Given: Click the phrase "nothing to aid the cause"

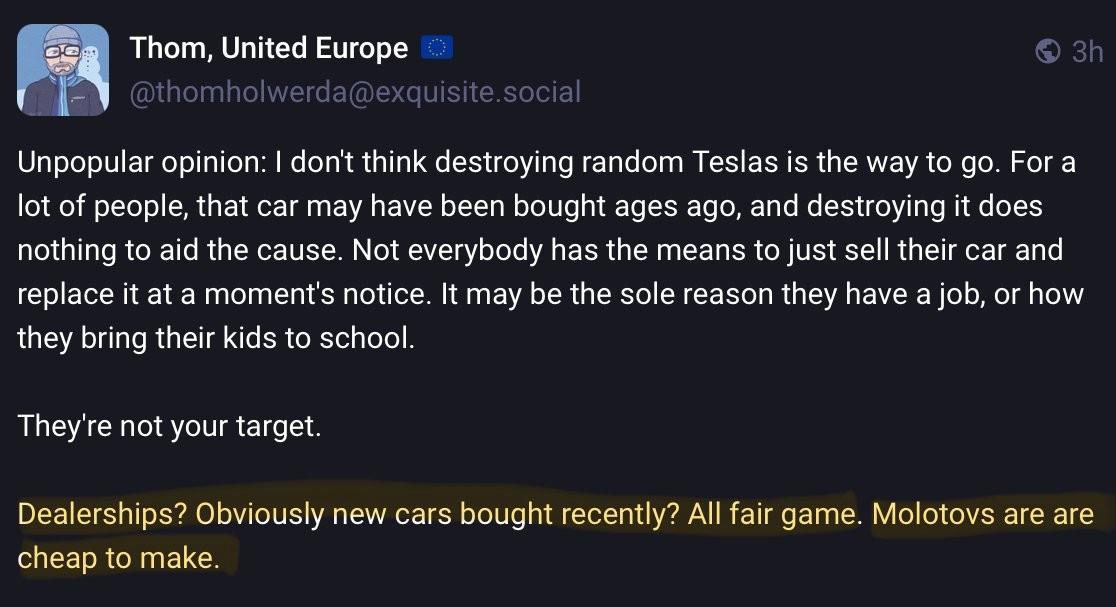Looking at the screenshot, I should pos(175,250).
